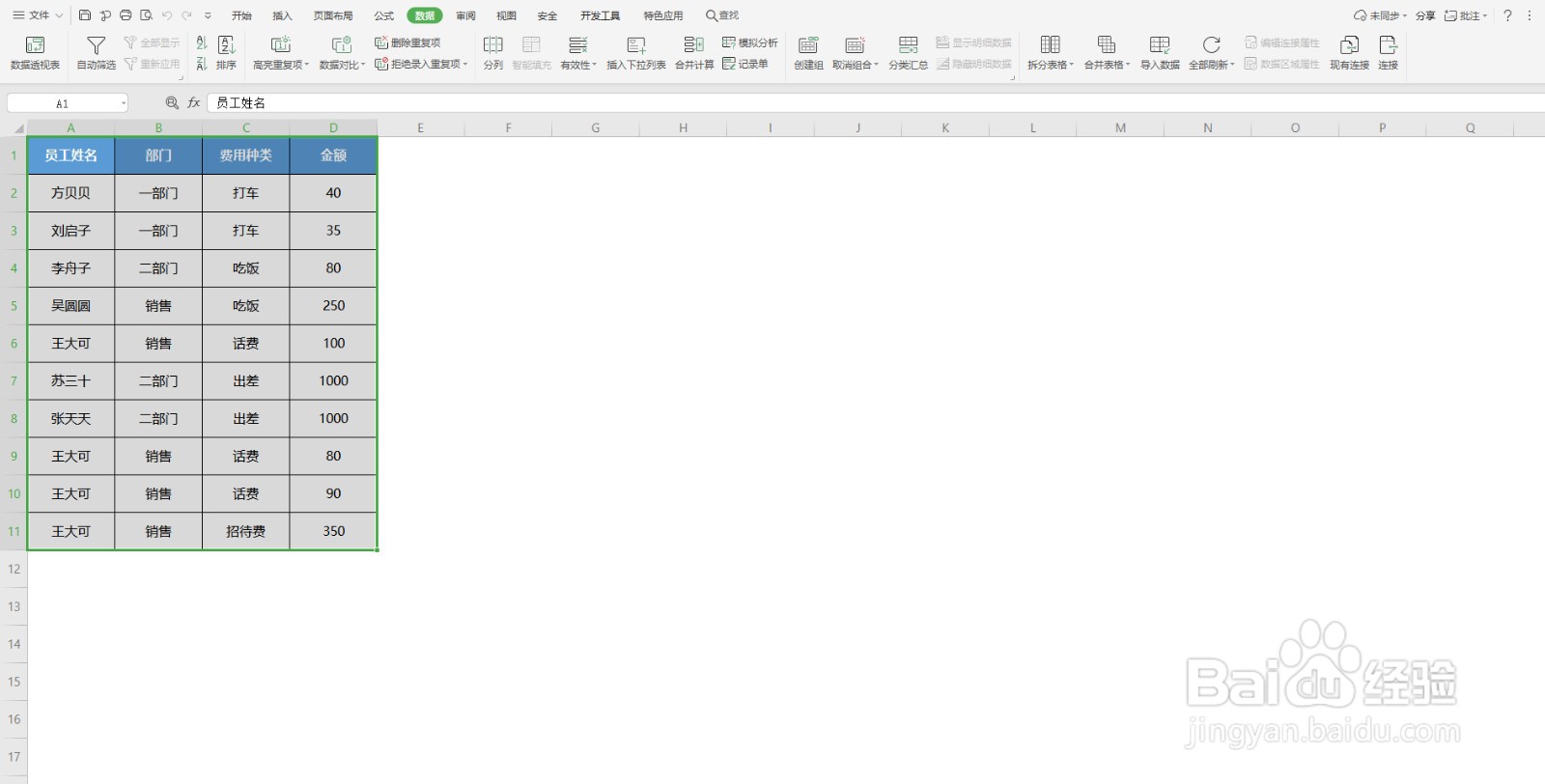Click the 删除重复项 remove duplicates button
Viewport: 1545px width, 784px height.
(407, 42)
